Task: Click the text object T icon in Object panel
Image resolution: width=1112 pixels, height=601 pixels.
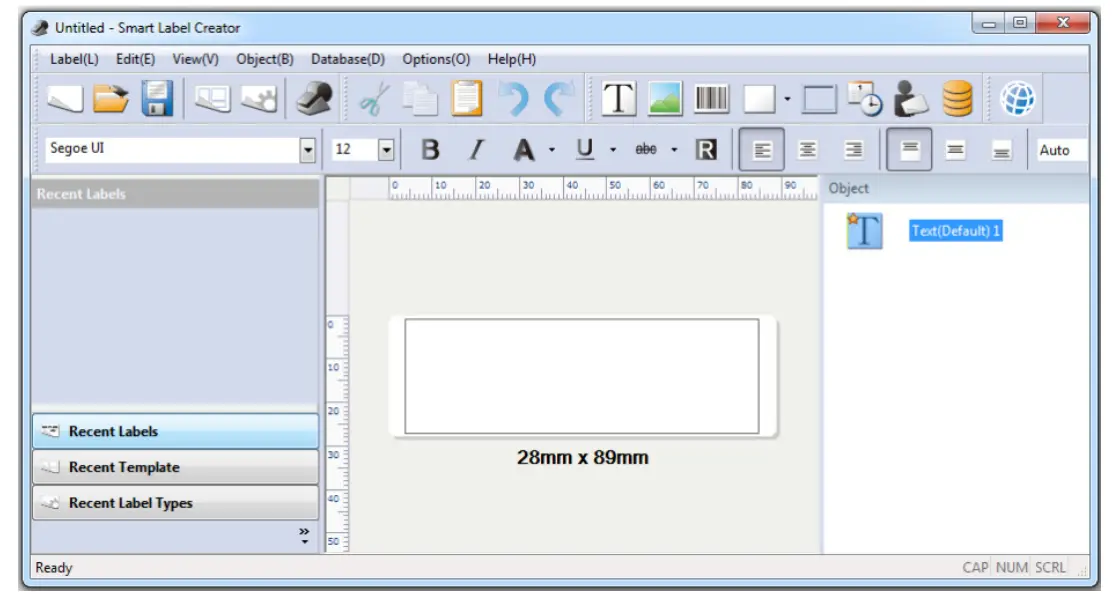Action: tap(864, 231)
